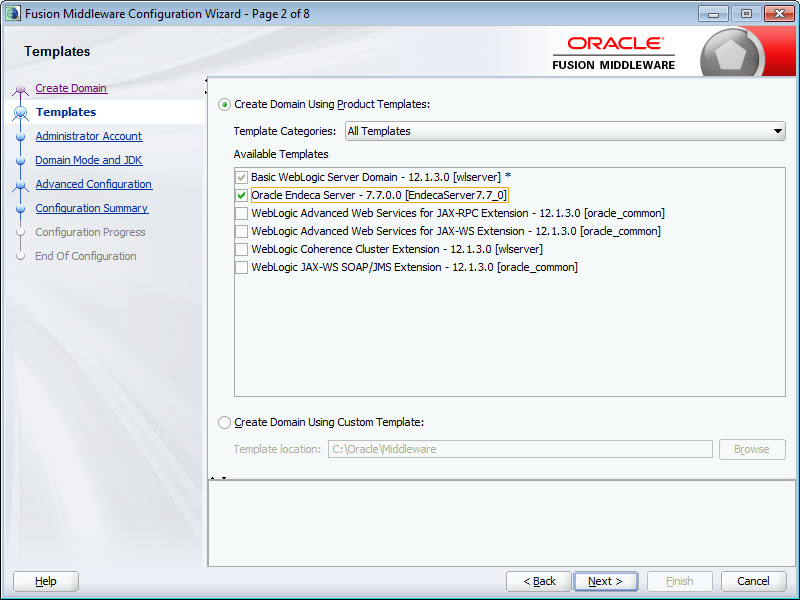
Task: Check WebLogic Advanced Web Services JAX-RPC Extension
Action: 241,213
